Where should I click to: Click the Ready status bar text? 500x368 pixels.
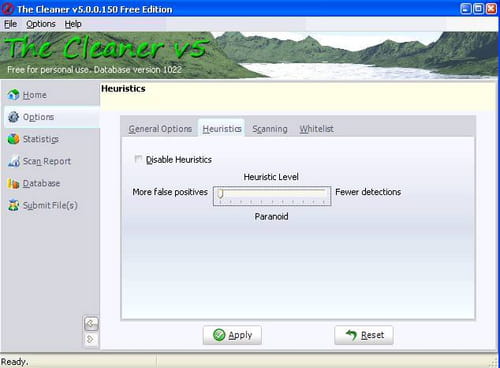(15, 362)
